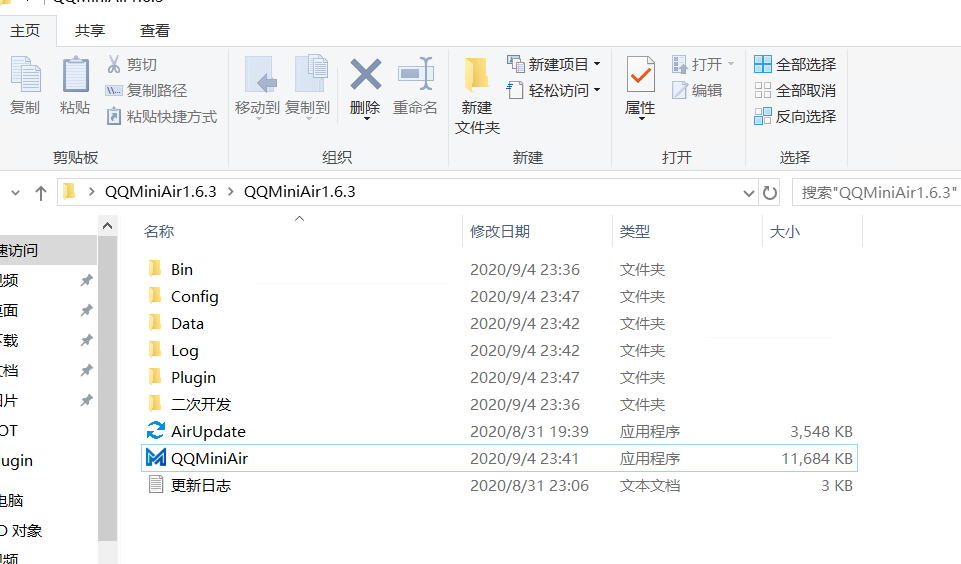Image resolution: width=961 pixels, height=564 pixels.
Task: Click the Paste (粘贴) clipboard icon
Action: (75, 75)
